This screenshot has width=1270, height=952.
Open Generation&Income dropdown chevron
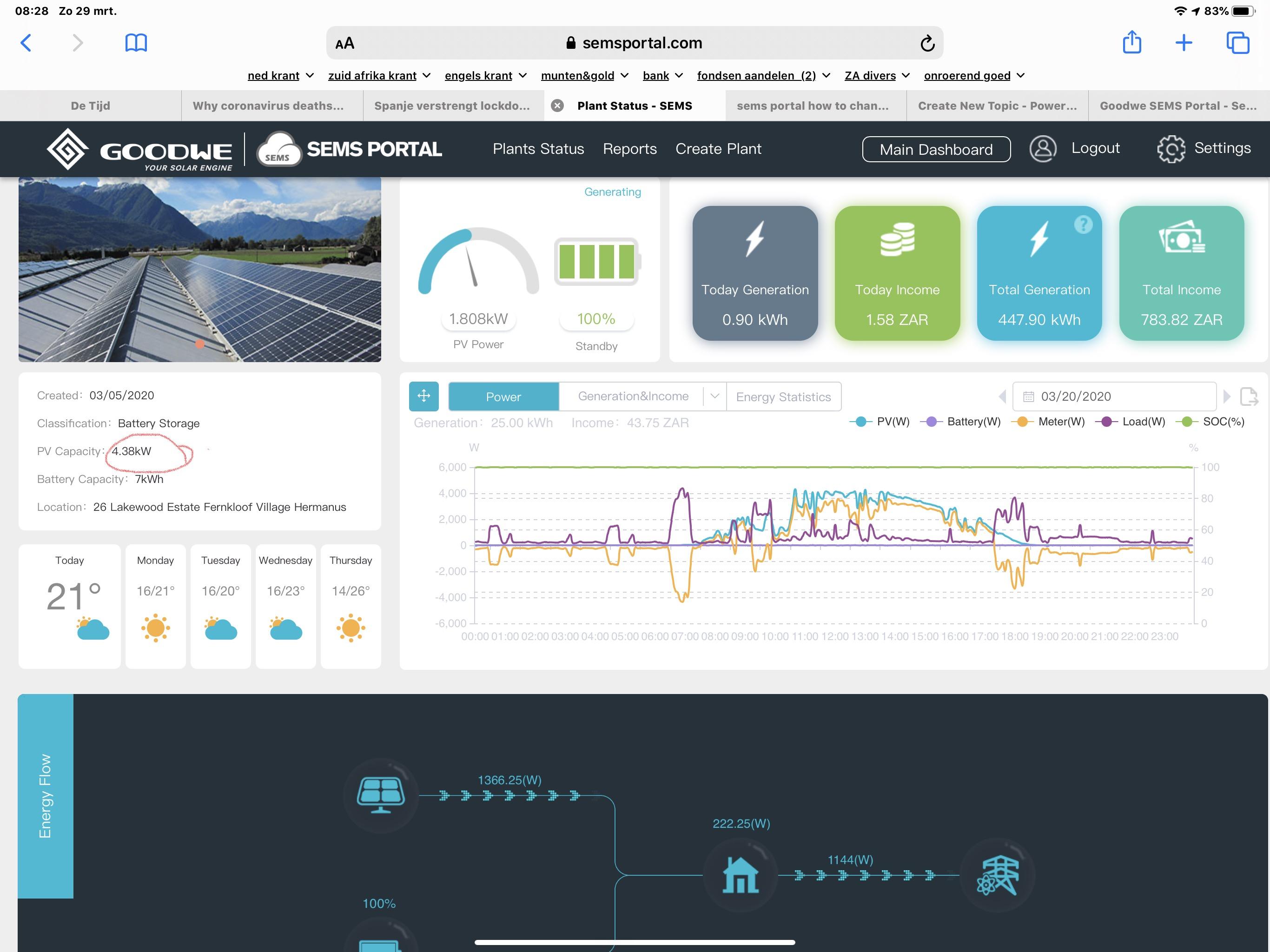715,396
